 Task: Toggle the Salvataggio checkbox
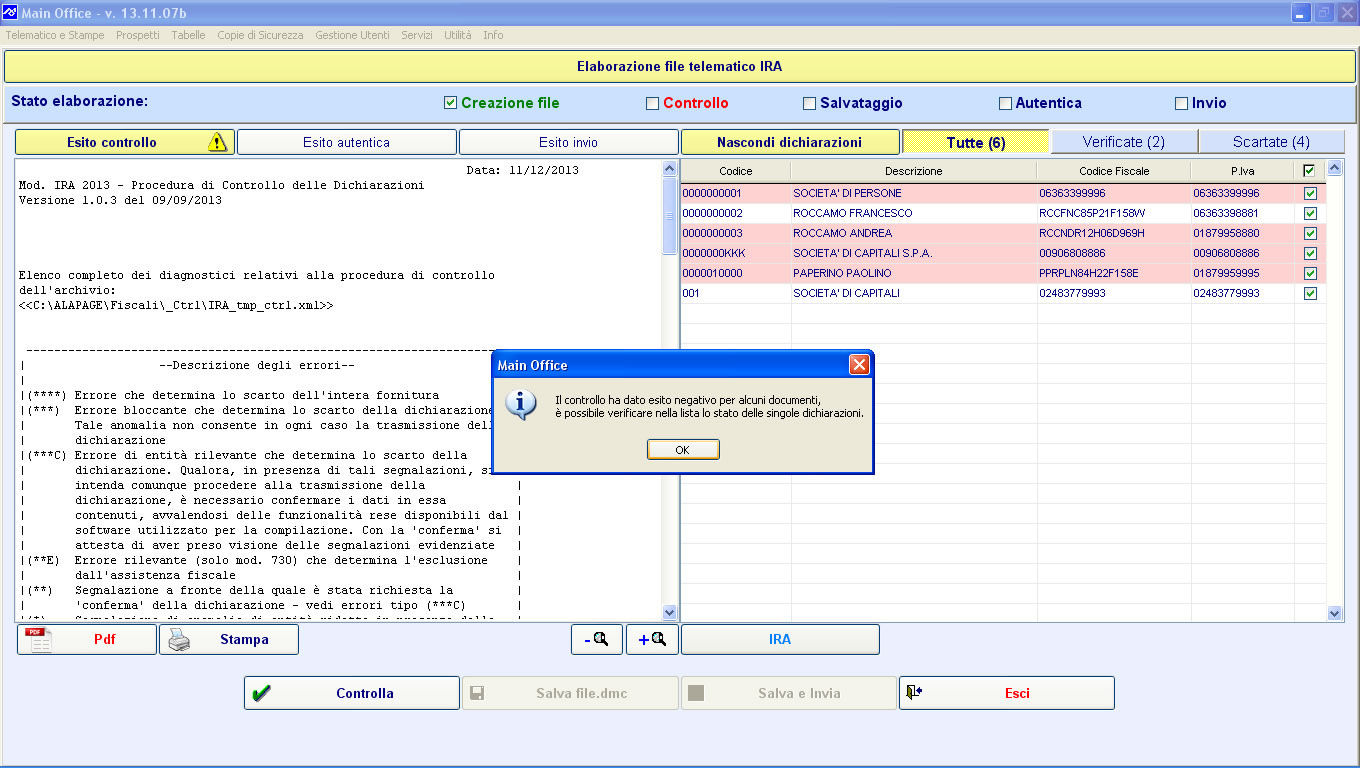[x=810, y=103]
